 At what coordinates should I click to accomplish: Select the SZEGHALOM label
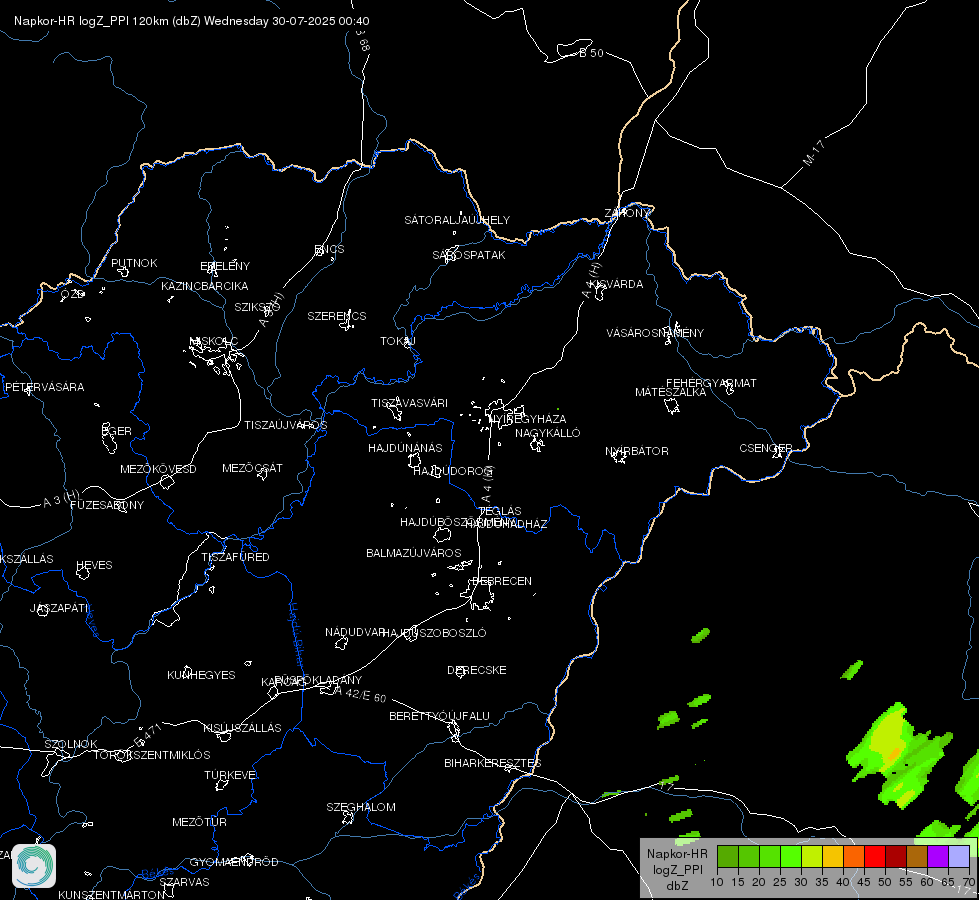pos(361,807)
